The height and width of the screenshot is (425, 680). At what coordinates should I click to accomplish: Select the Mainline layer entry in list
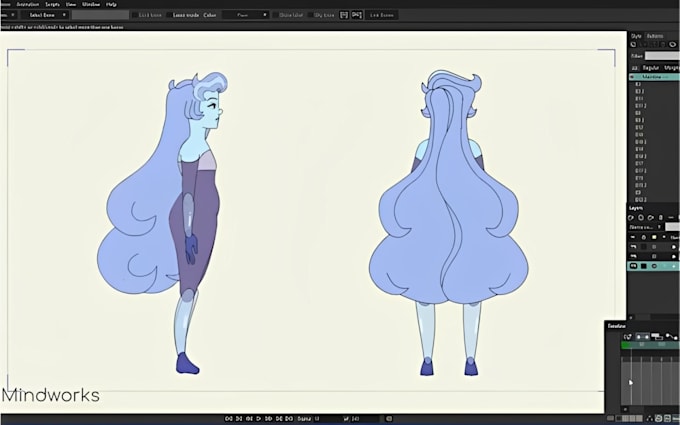tap(654, 77)
